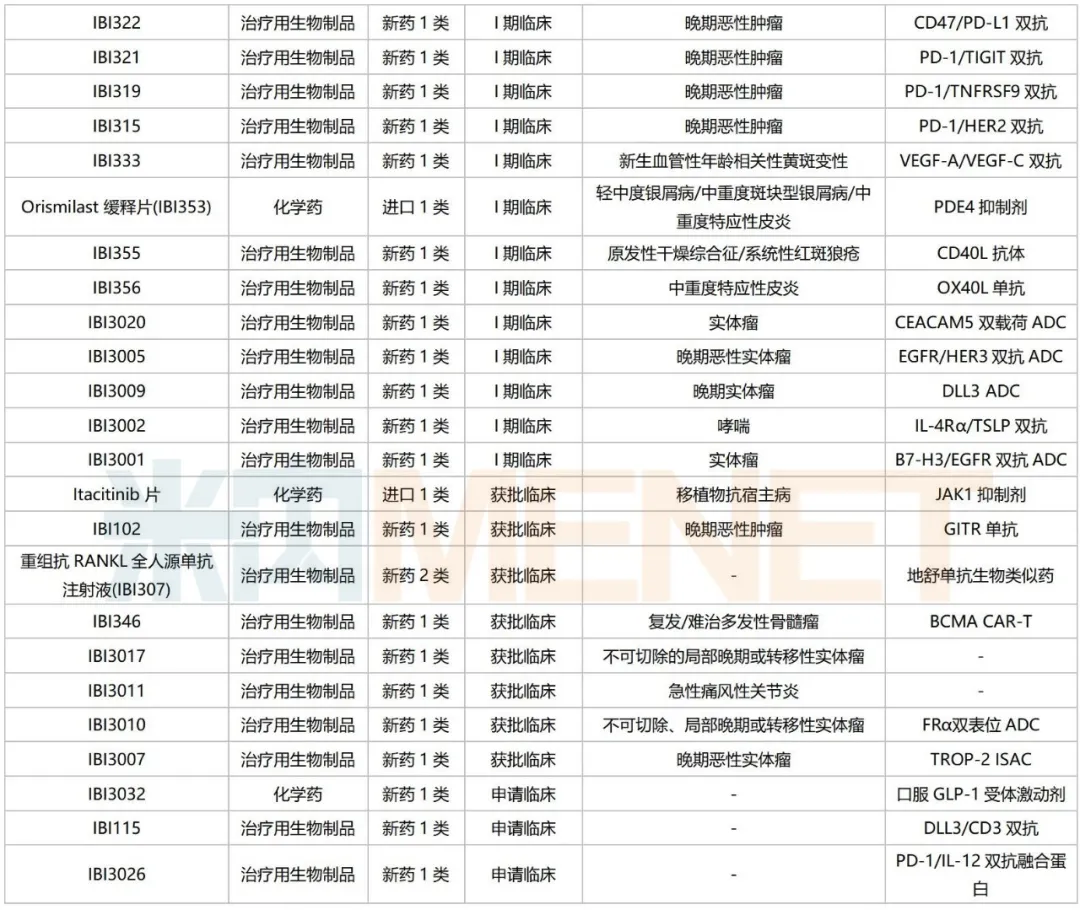The height and width of the screenshot is (910, 1080).
Task: Click the JAK1 抑制剂 cell
Action: tap(980, 494)
